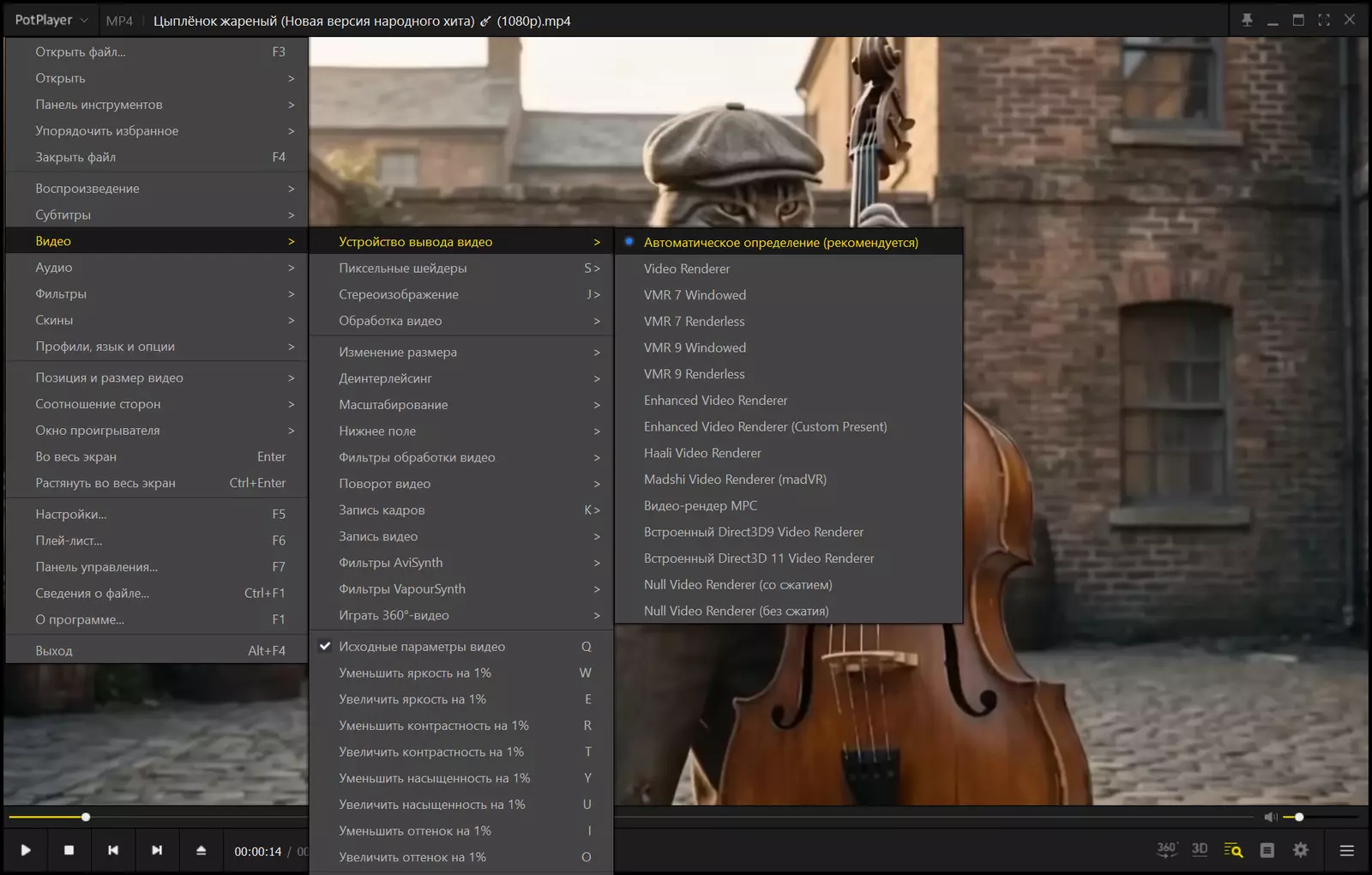This screenshot has height=875, width=1372.
Task: Click the Play button
Action: click(26, 850)
